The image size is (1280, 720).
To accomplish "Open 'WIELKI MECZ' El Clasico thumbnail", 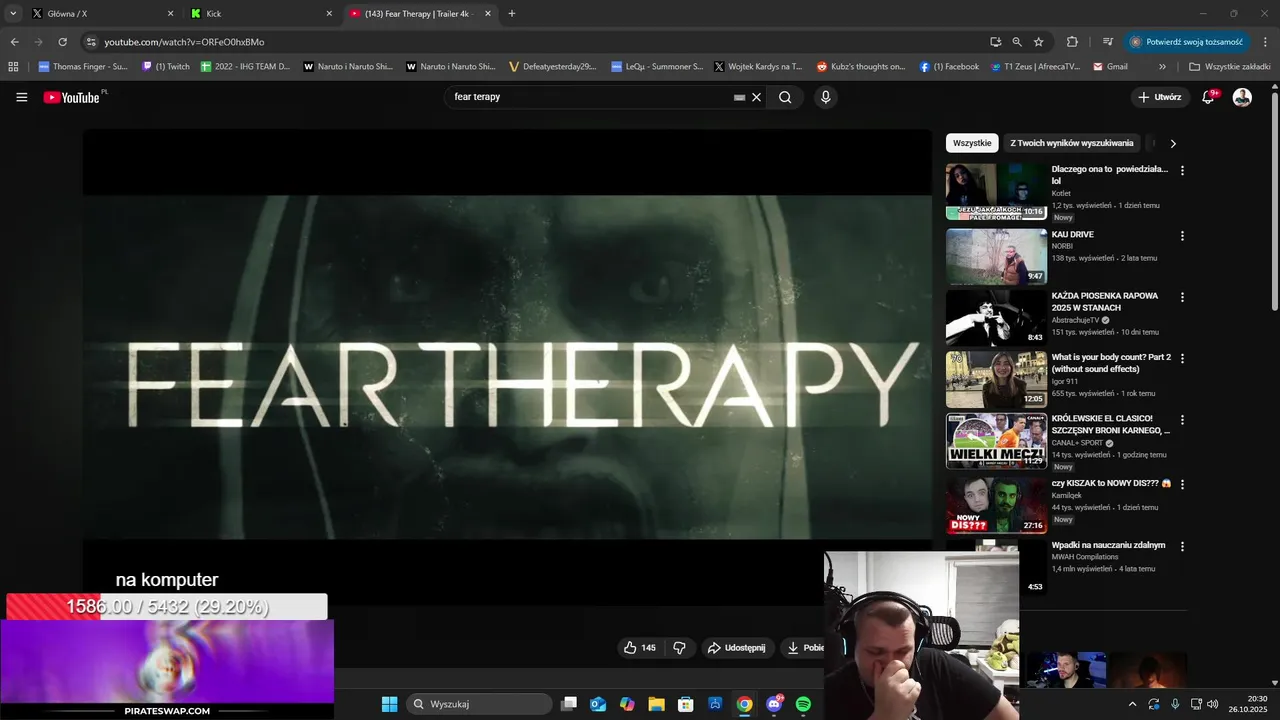I will 996,441.
